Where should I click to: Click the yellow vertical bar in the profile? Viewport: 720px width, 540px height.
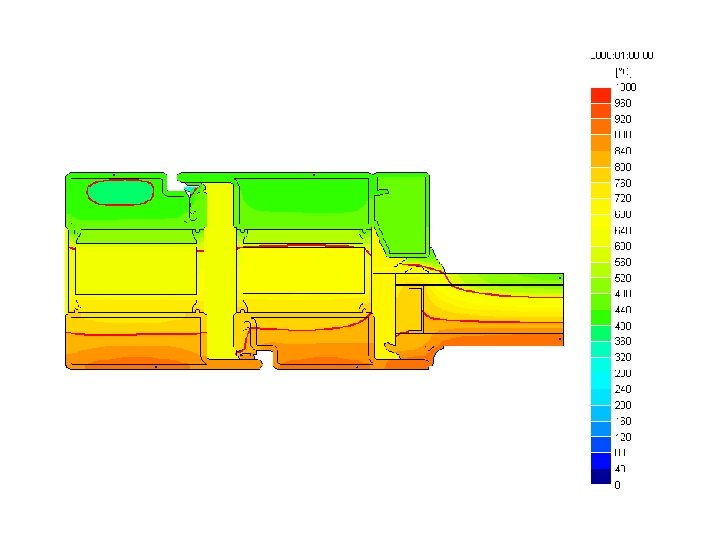click(x=221, y=271)
